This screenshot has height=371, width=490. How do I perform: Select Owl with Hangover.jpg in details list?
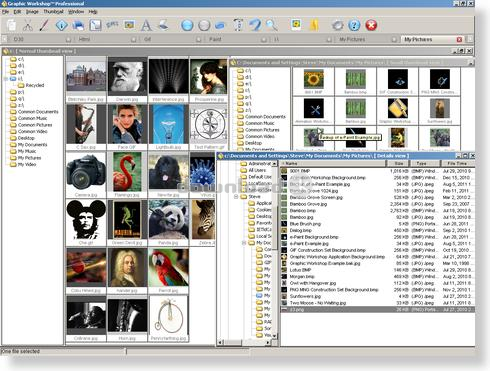378,283
